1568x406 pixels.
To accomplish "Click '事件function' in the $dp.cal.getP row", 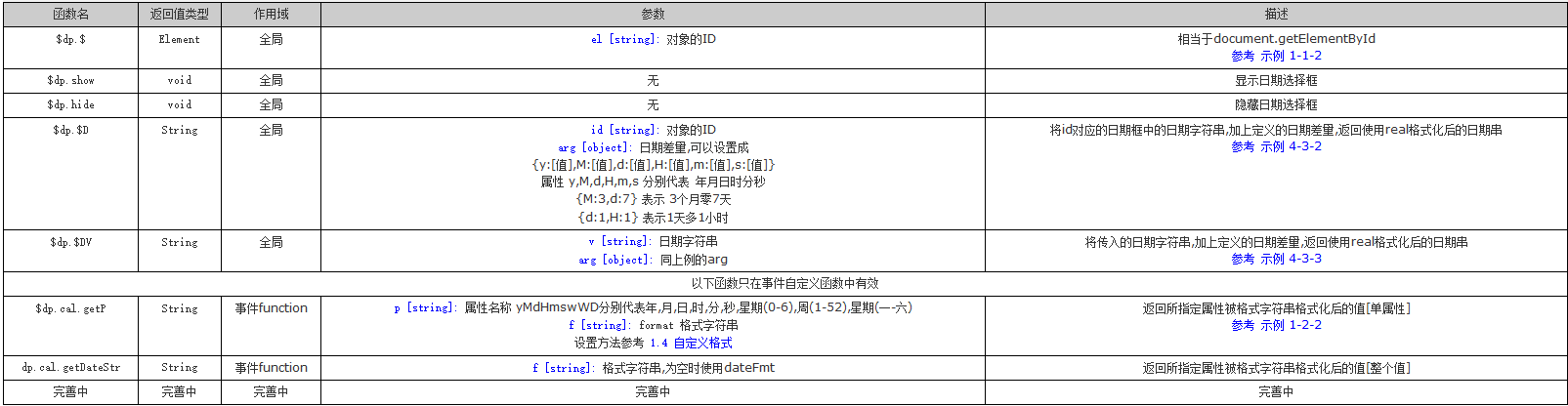I will [271, 308].
